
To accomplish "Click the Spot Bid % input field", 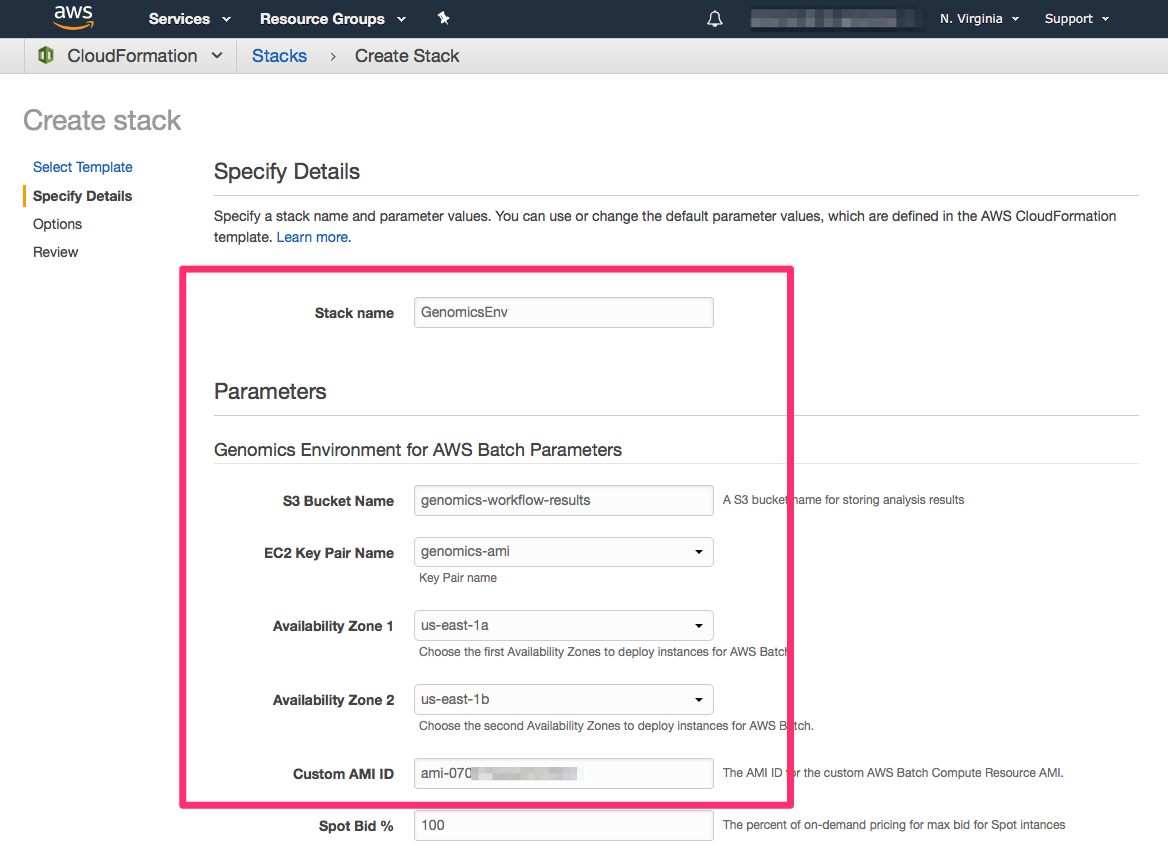I will 564,825.
